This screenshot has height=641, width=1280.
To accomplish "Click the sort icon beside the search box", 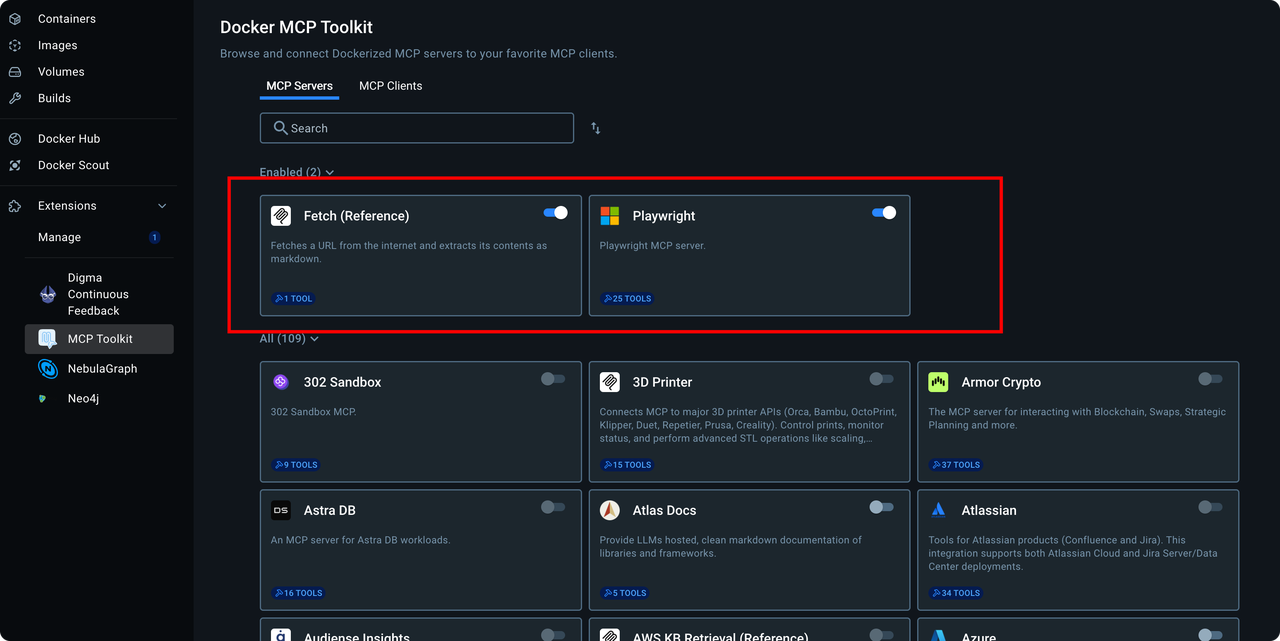I will (x=596, y=128).
